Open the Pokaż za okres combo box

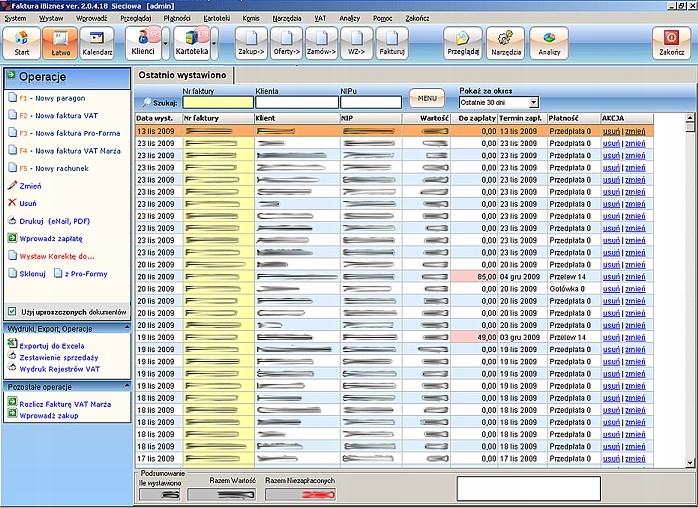498,102
